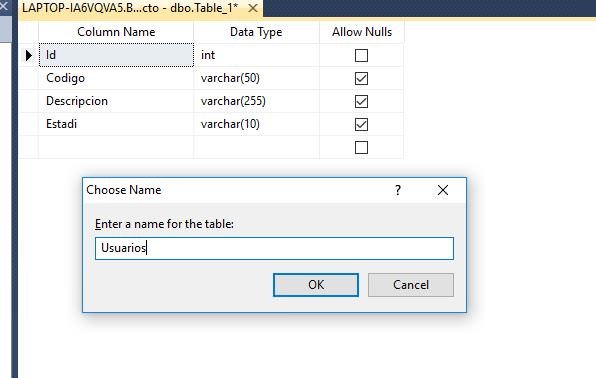
Task: Click the Data Type header
Action: click(x=257, y=32)
